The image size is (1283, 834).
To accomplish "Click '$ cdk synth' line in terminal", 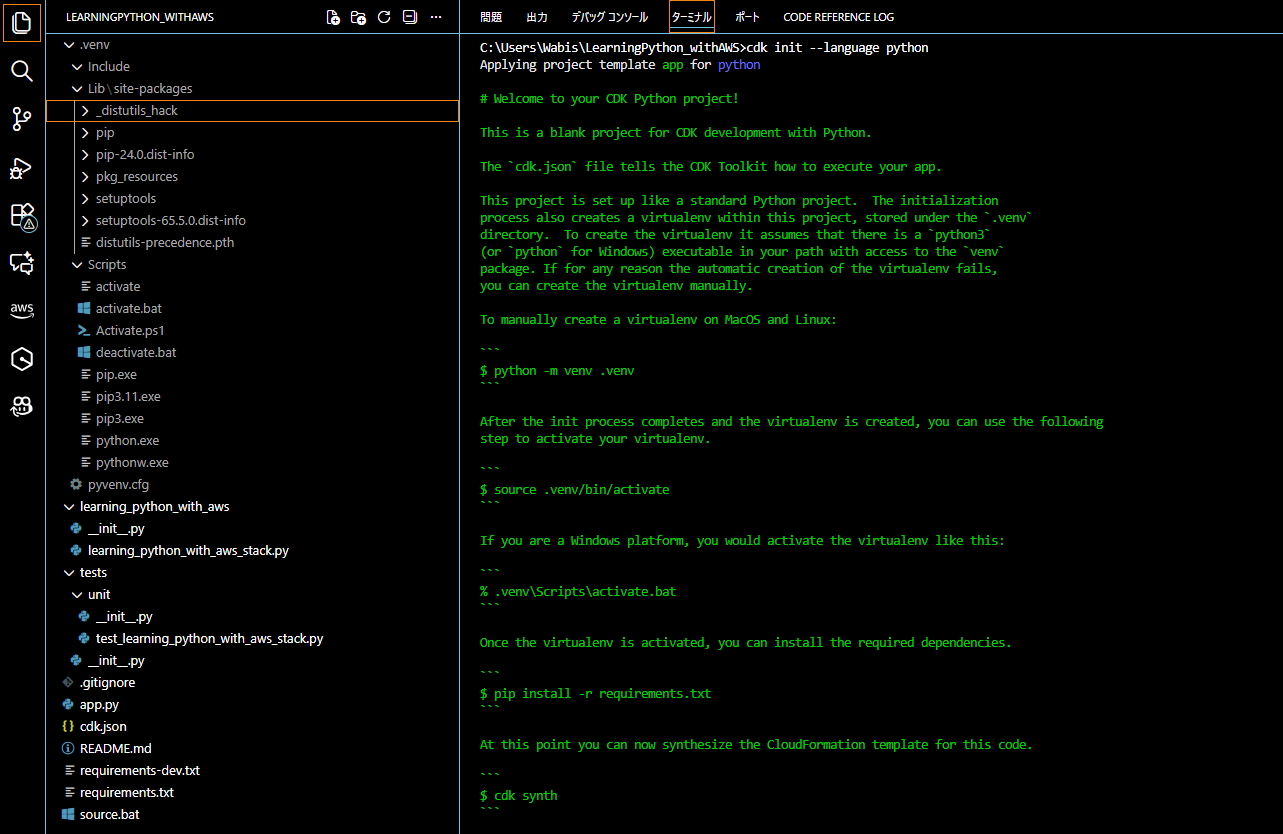I will click(x=519, y=796).
